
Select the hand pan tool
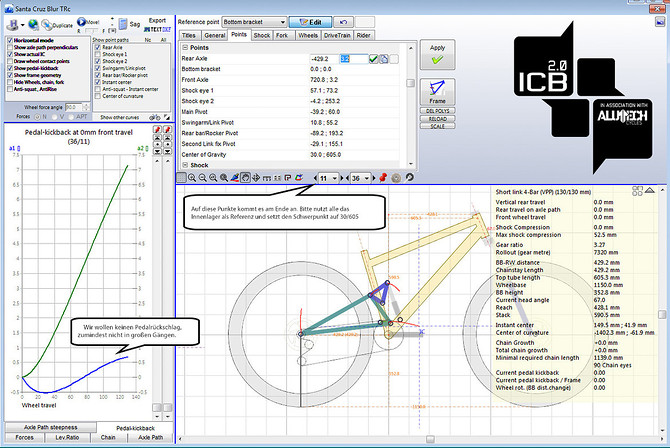[x=245, y=178]
